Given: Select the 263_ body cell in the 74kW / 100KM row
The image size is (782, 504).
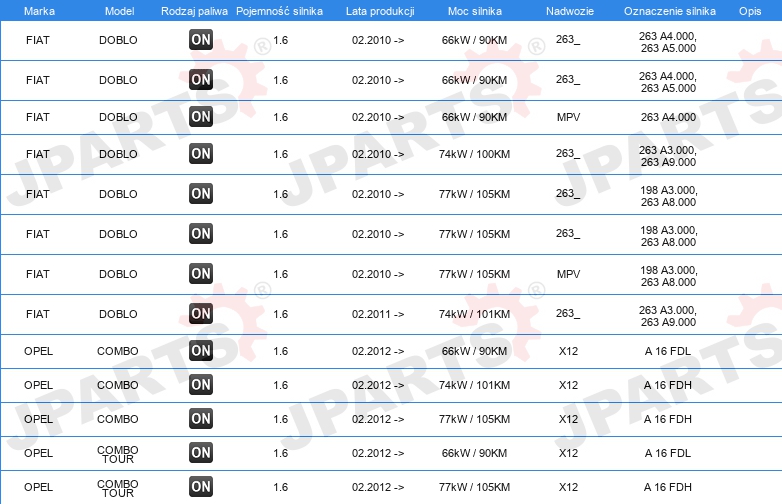Looking at the screenshot, I should [x=568, y=154].
